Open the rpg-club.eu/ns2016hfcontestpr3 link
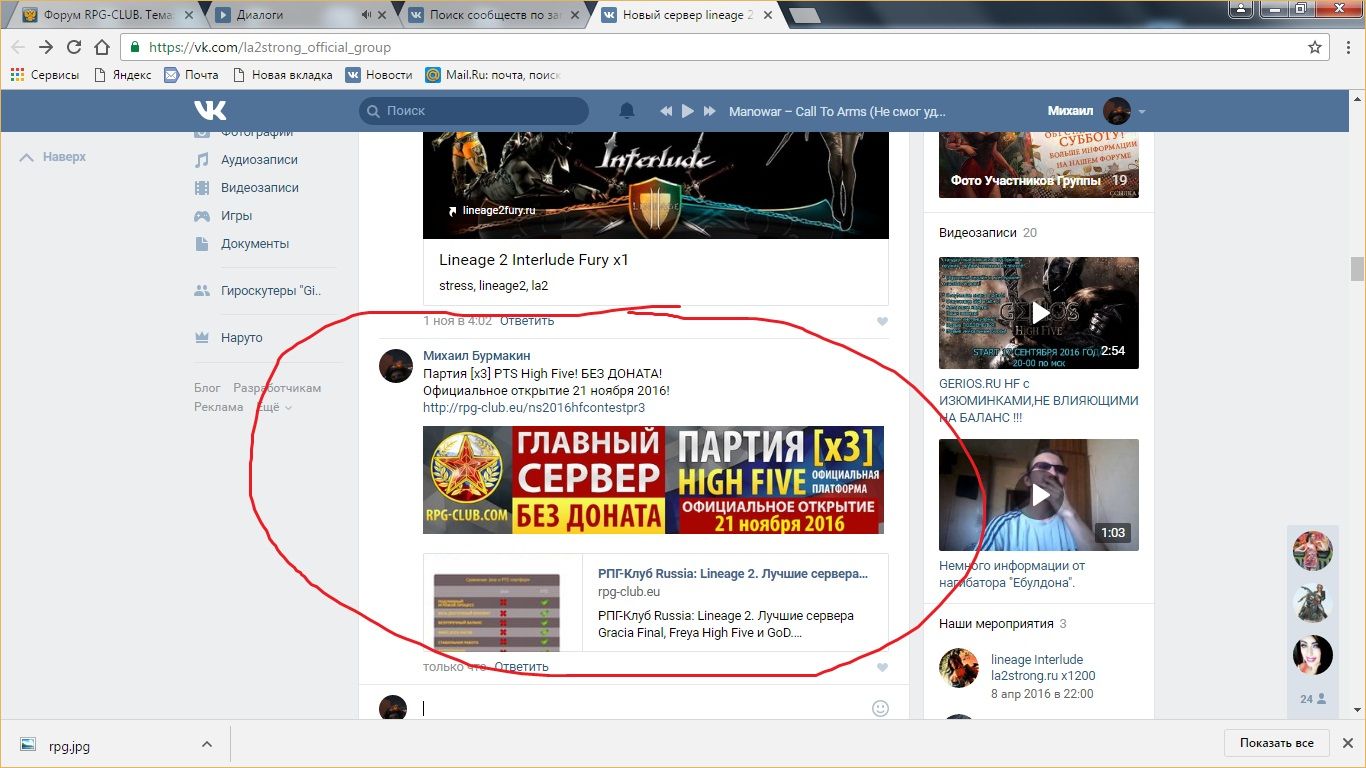This screenshot has width=1366, height=768. (534, 407)
